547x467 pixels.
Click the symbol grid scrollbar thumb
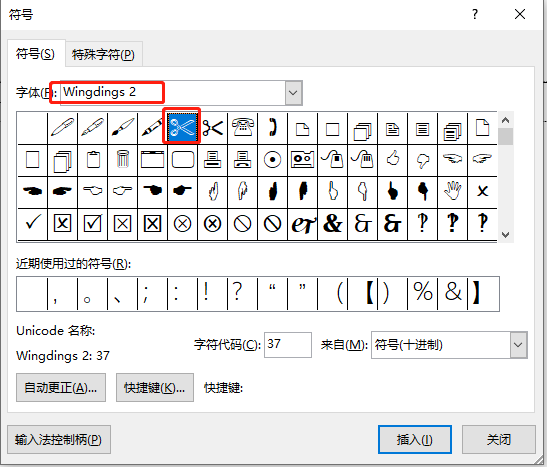point(505,136)
